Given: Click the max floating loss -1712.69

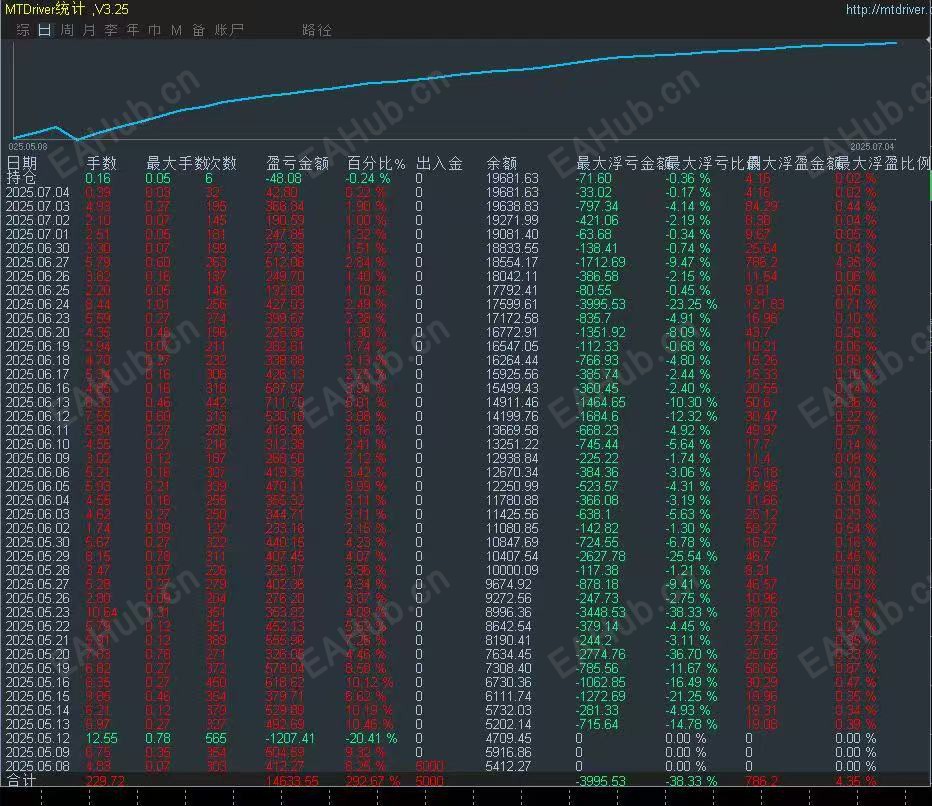Looking at the screenshot, I should pyautogui.click(x=600, y=262).
